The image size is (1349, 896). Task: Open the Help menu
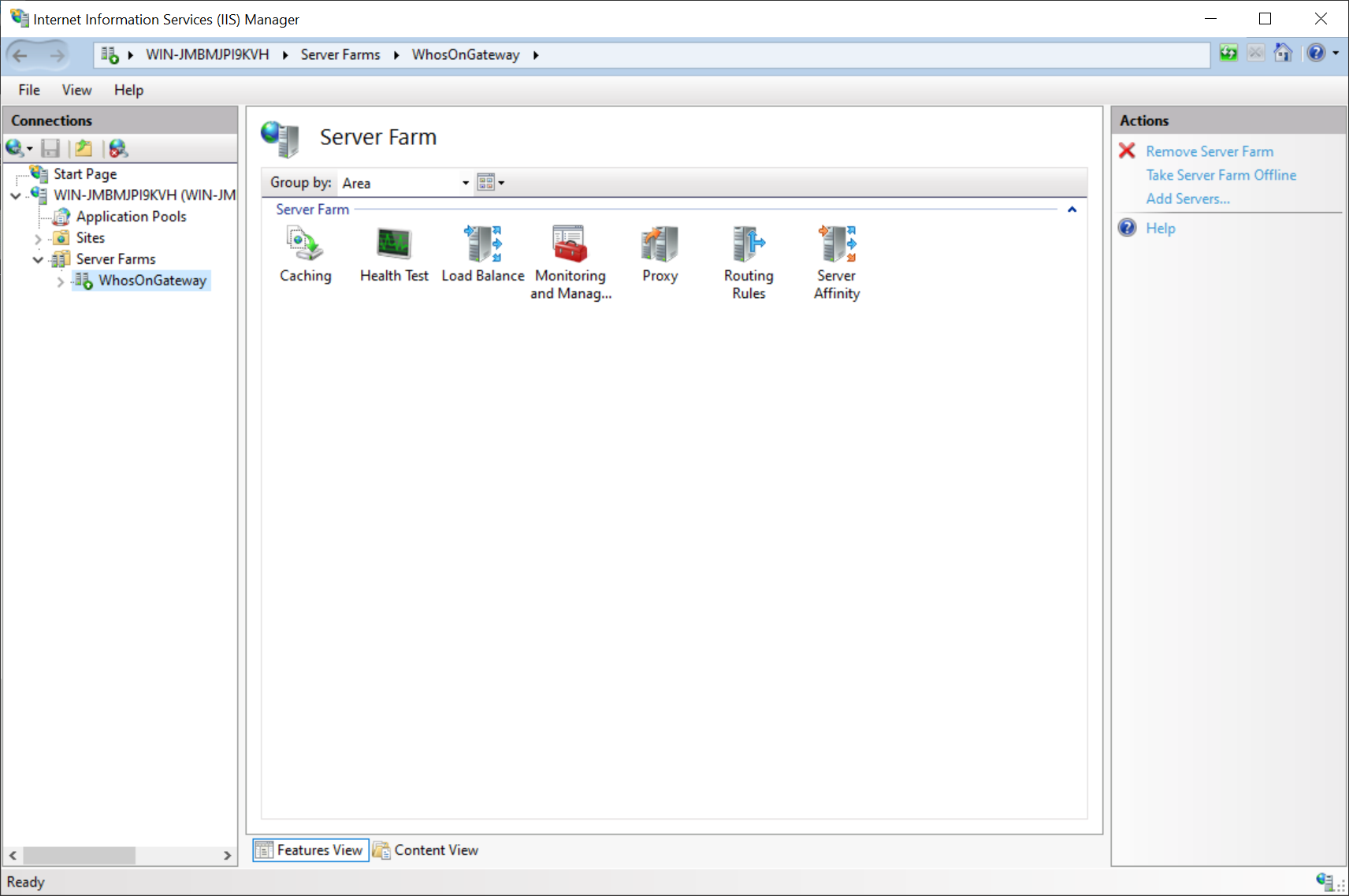pos(128,90)
